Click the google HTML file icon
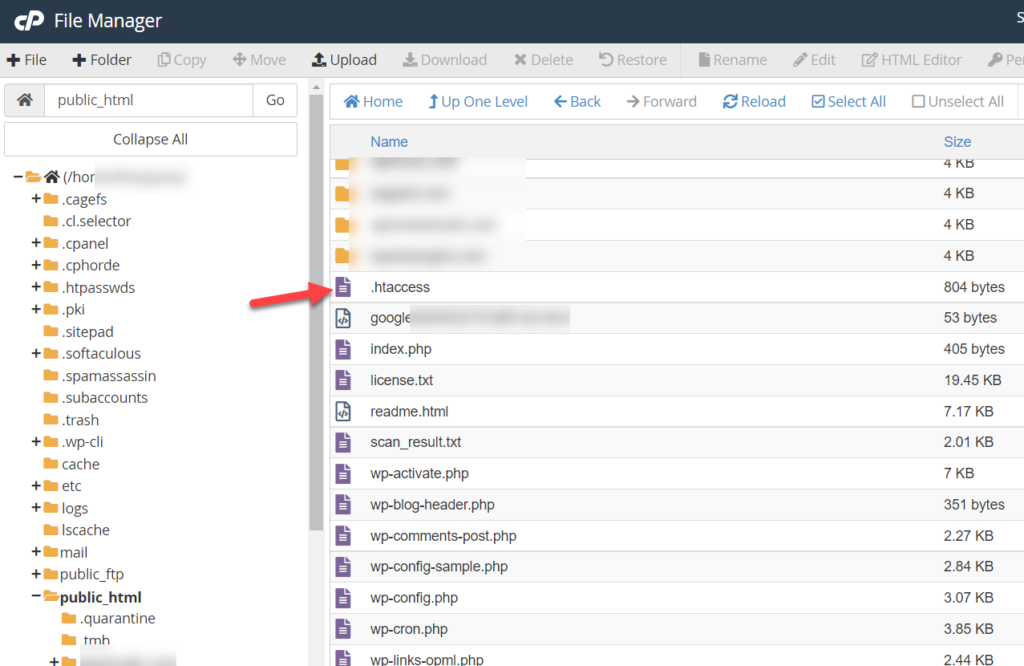Image resolution: width=1024 pixels, height=666 pixels. point(343,318)
